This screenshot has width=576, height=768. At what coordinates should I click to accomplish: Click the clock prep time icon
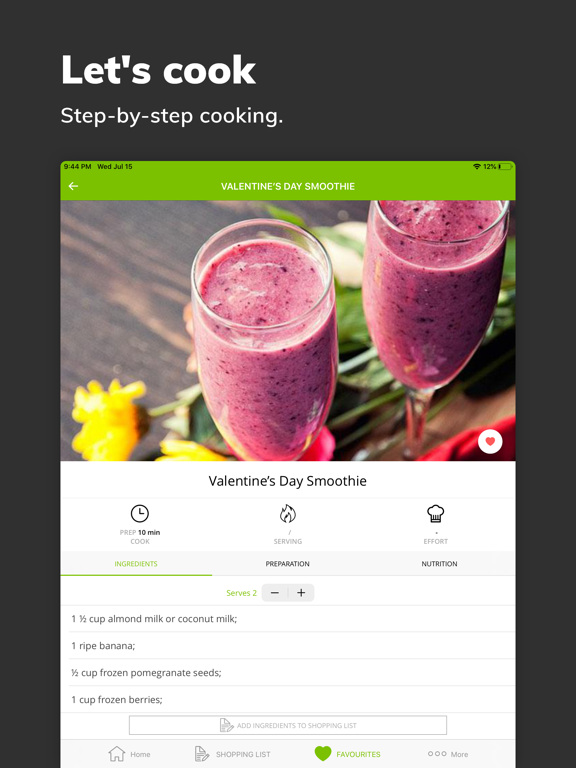pyautogui.click(x=140, y=513)
